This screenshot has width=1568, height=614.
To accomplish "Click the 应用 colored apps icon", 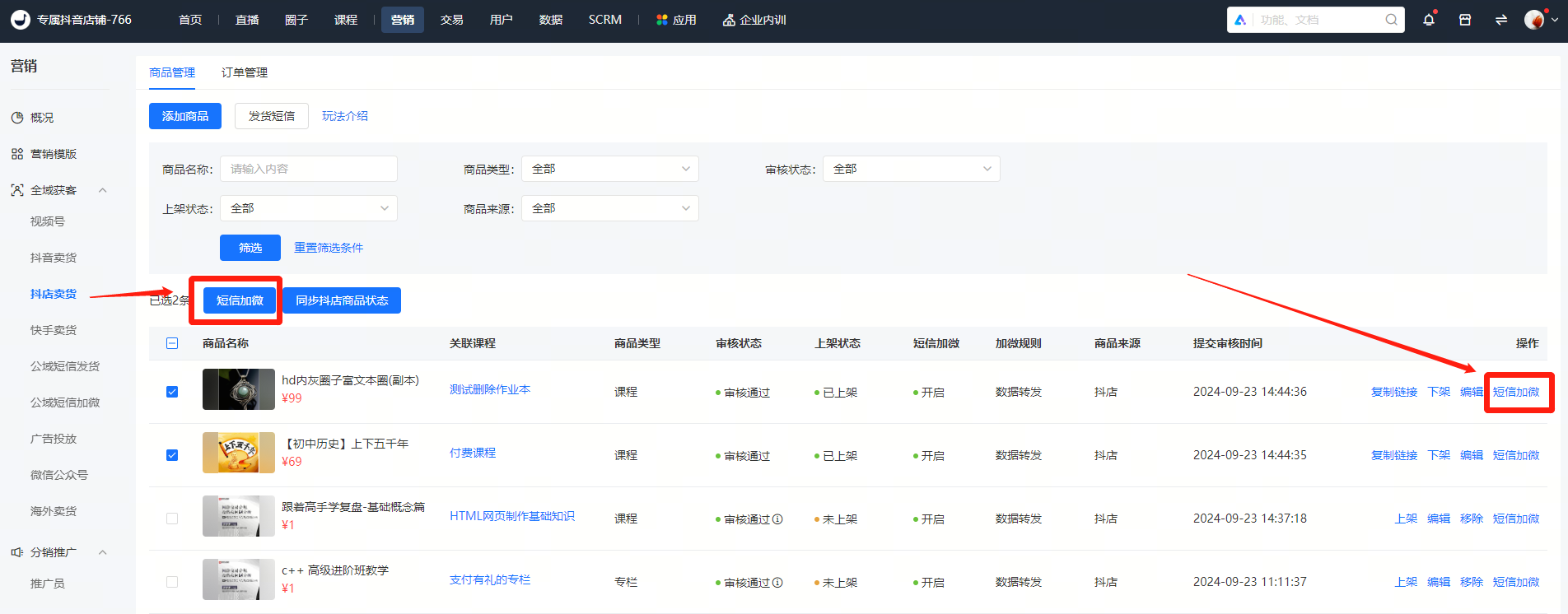I will click(662, 20).
